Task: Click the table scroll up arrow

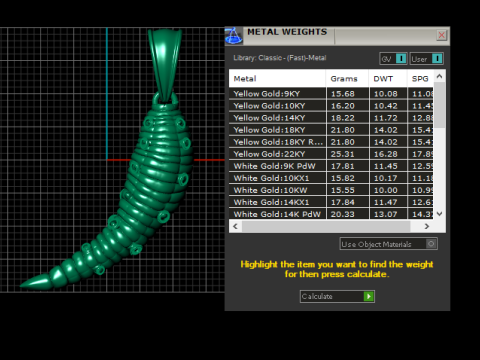Action: coord(439,76)
